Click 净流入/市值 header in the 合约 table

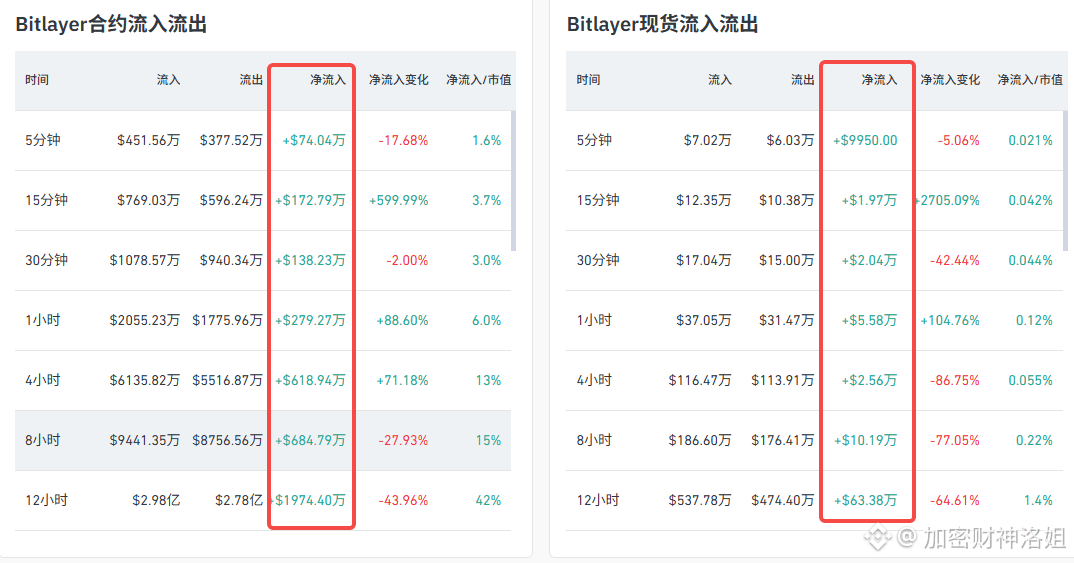(478, 80)
